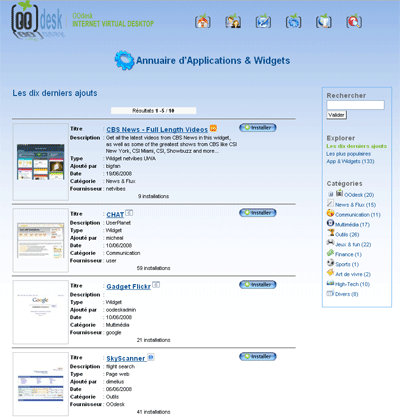Select App & Widgets (133) in Explorer
The image size is (400, 417).
350,161
